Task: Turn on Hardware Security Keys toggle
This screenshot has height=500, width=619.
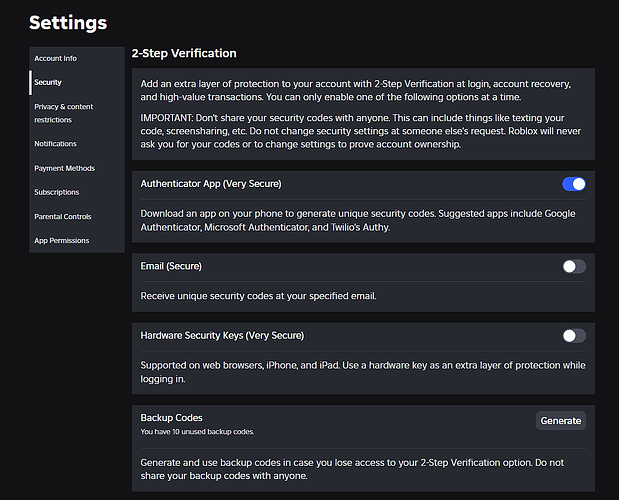Action: (x=574, y=336)
